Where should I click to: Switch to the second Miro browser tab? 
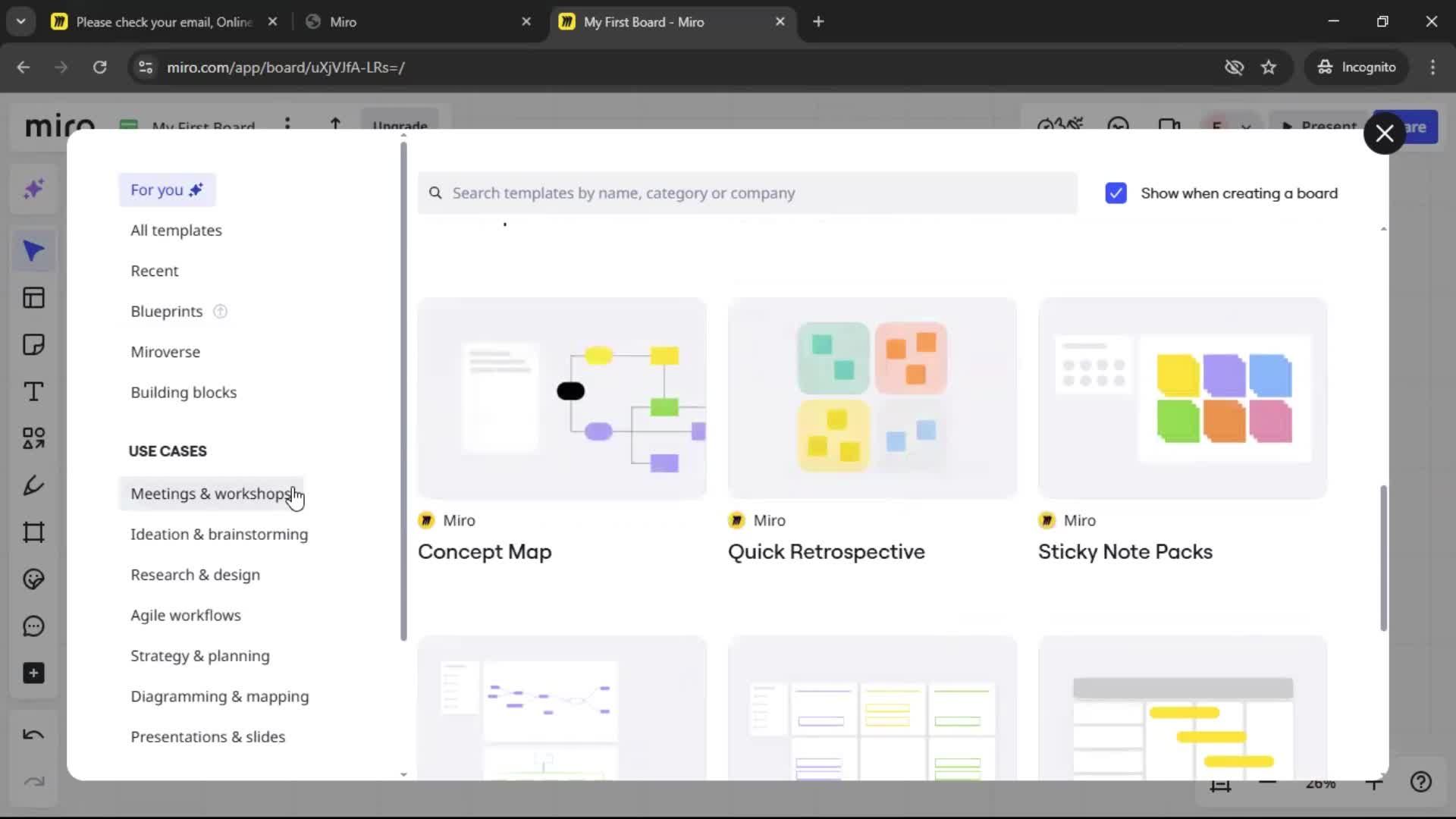[x=418, y=22]
